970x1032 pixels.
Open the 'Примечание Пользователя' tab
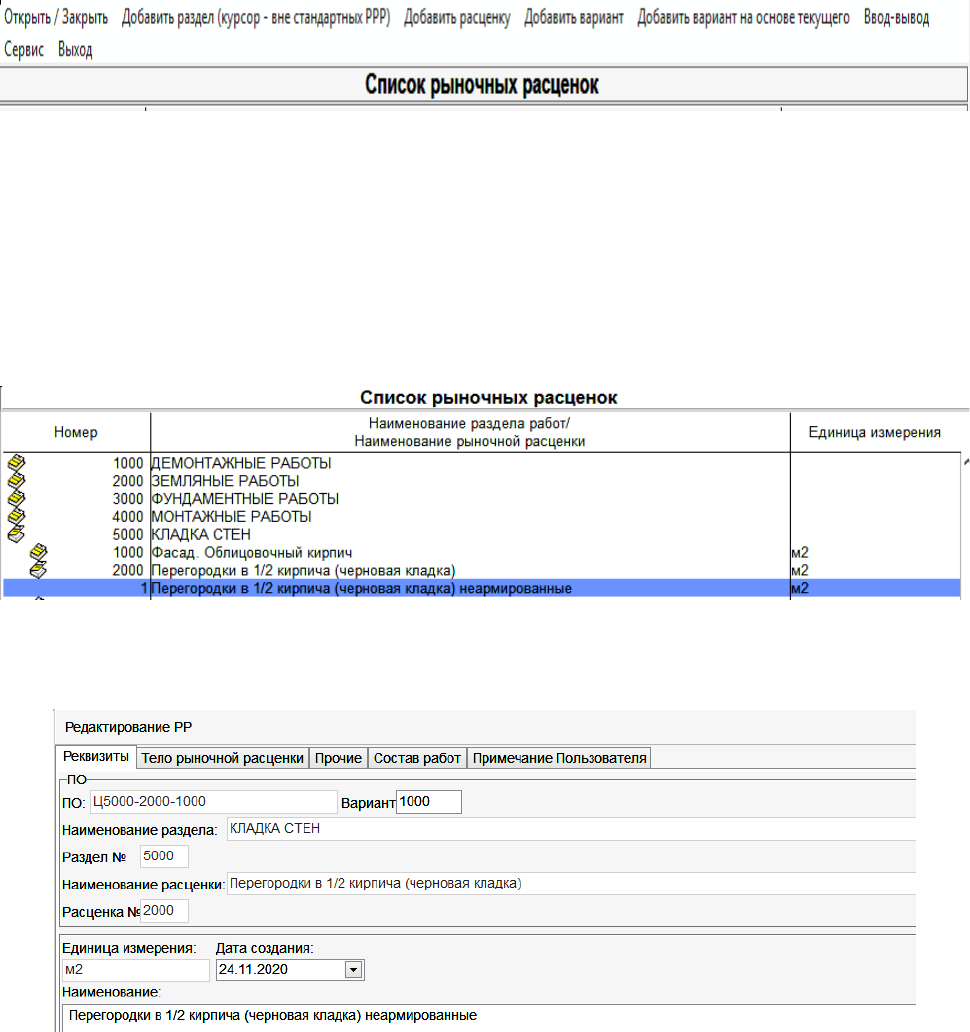559,758
